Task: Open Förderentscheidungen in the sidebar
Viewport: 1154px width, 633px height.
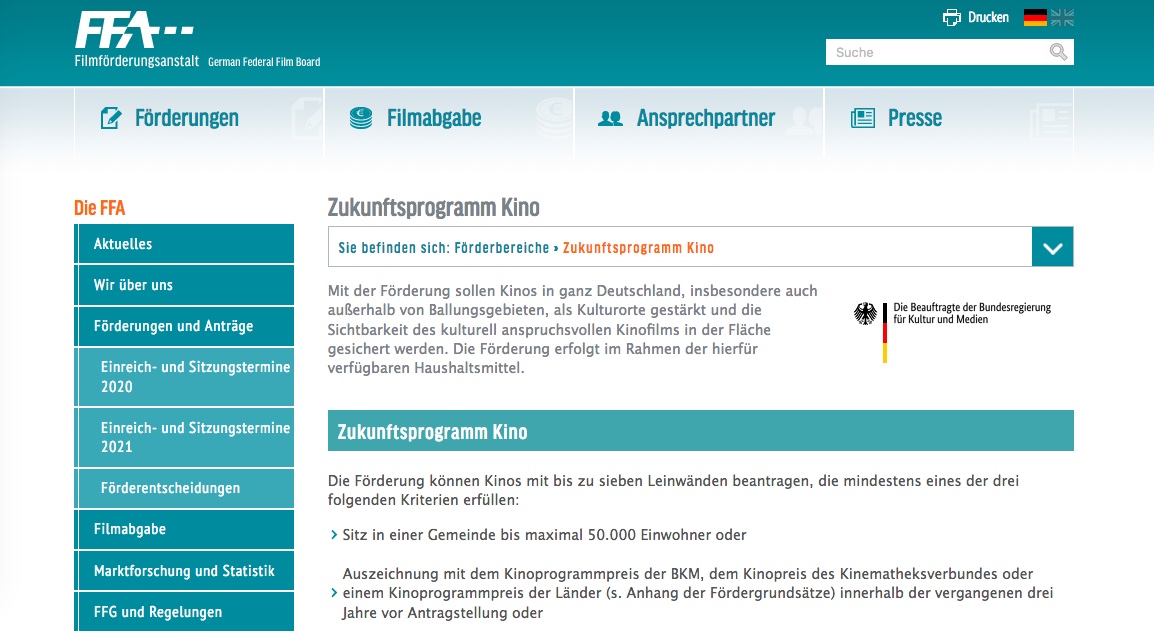Action: click(170, 488)
